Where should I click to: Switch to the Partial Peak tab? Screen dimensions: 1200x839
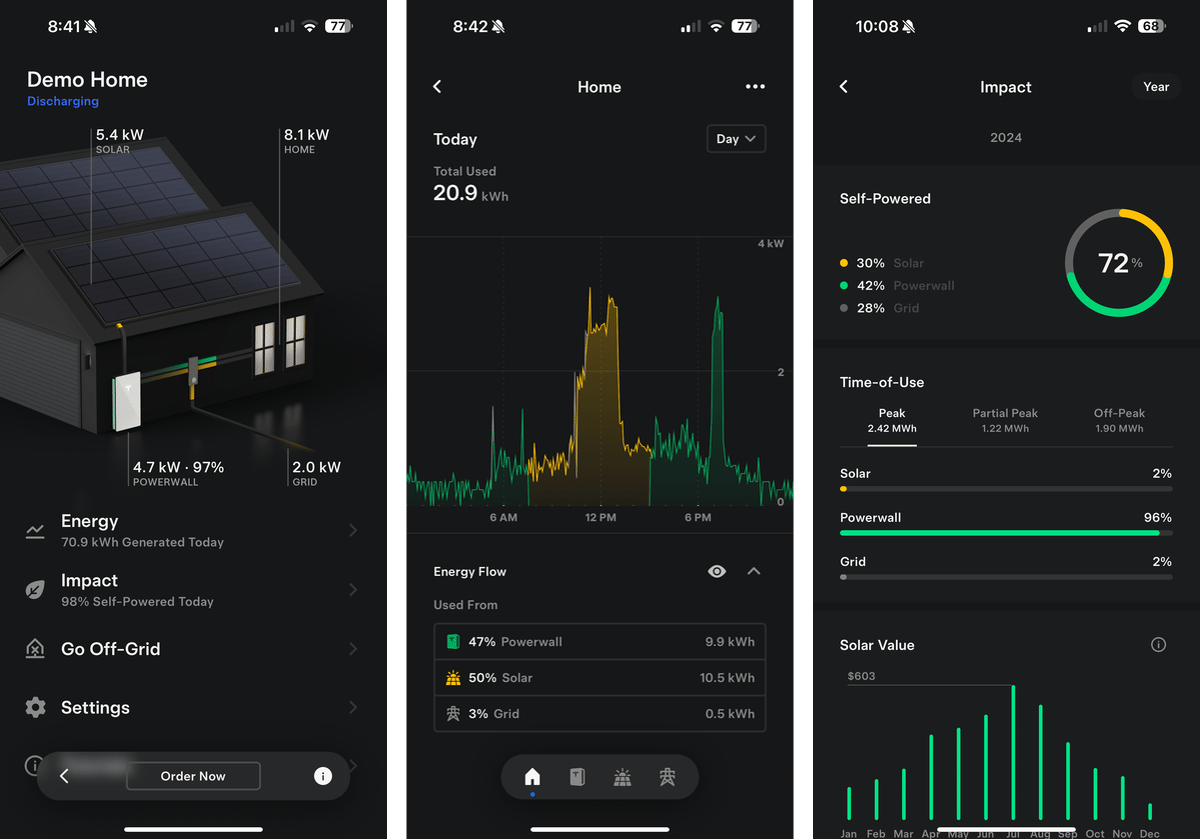tap(1005, 421)
